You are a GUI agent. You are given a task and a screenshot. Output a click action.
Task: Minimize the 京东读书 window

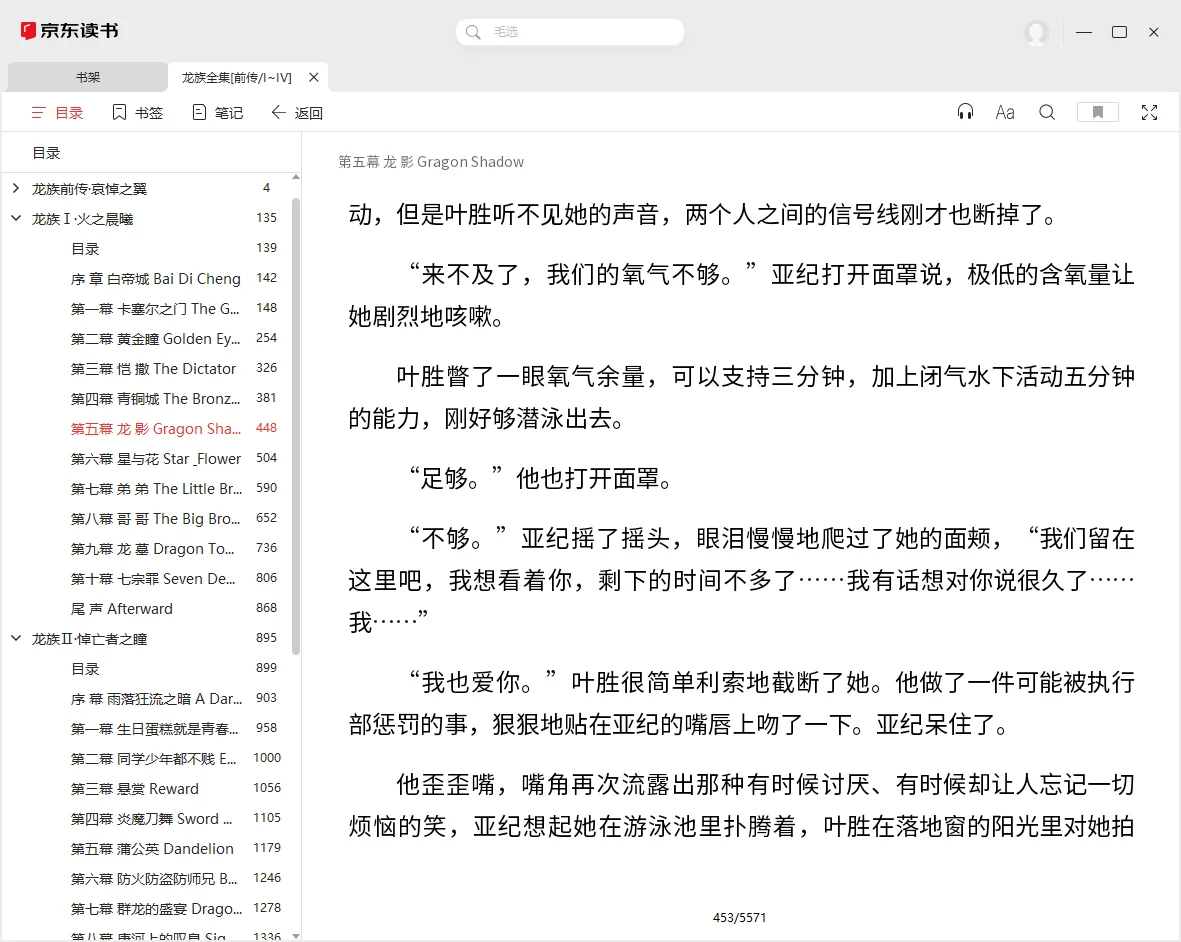pos(1084,32)
